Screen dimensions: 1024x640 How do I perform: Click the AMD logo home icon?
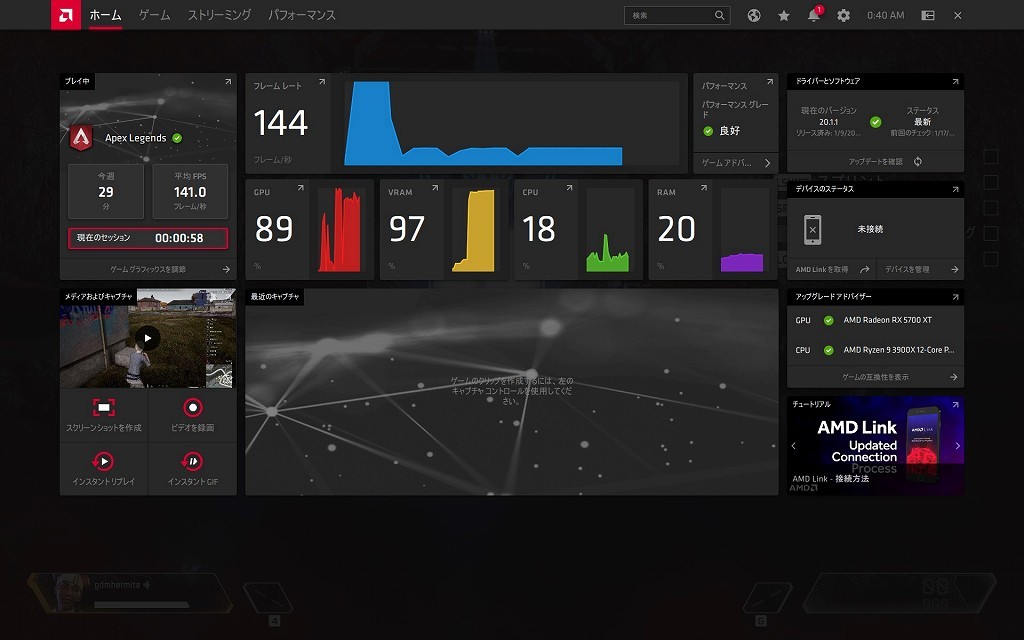pos(66,15)
